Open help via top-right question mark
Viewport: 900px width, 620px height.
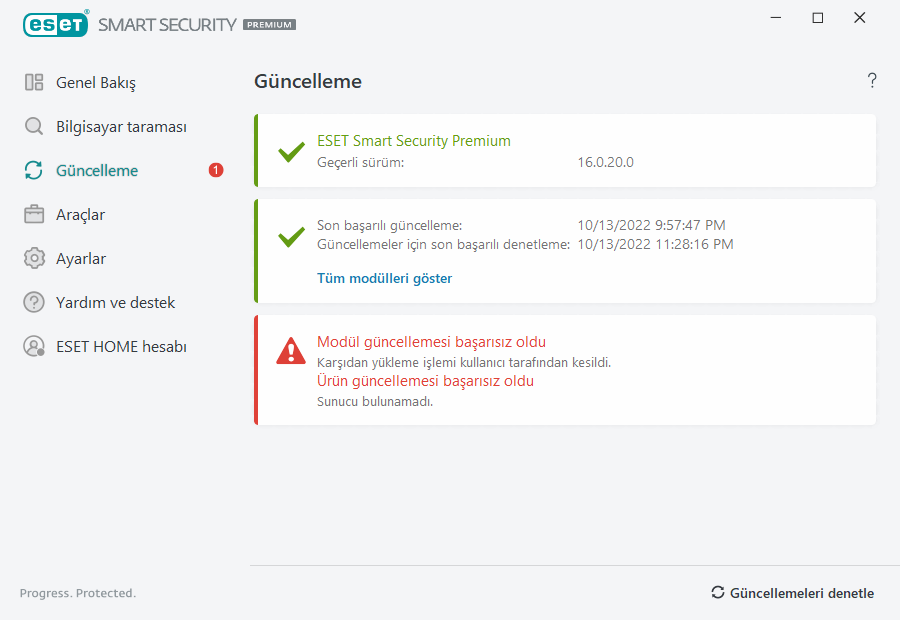point(872,81)
